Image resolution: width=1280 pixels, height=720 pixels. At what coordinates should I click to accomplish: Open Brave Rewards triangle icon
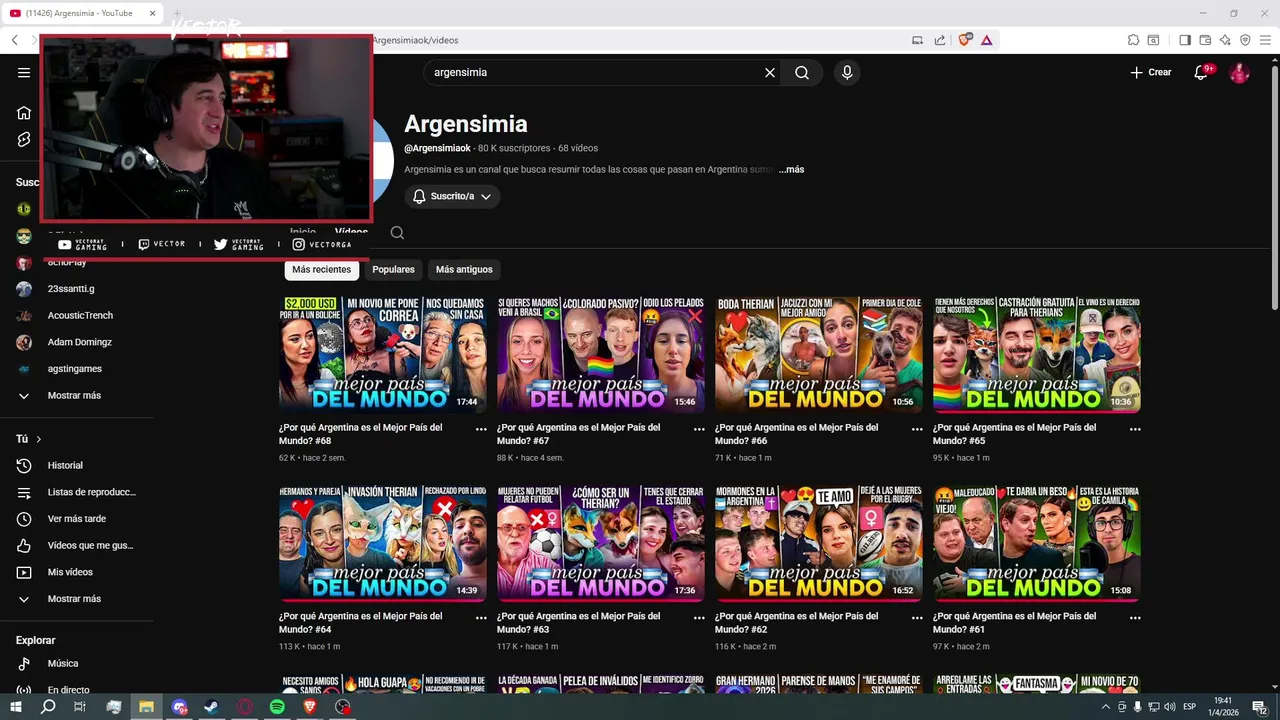tap(986, 40)
